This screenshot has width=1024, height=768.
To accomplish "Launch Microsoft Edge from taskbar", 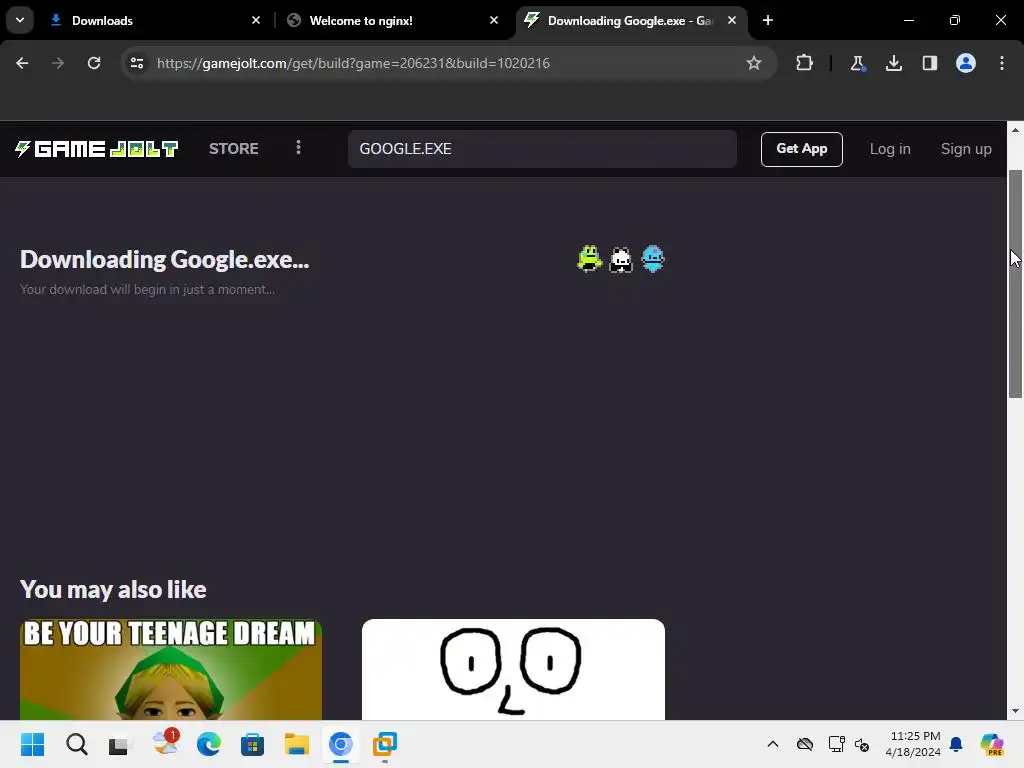I will click(x=209, y=744).
